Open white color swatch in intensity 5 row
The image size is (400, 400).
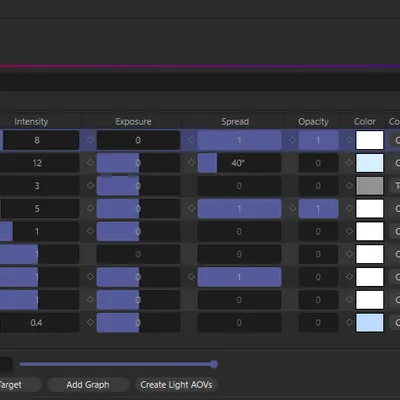[x=370, y=208]
